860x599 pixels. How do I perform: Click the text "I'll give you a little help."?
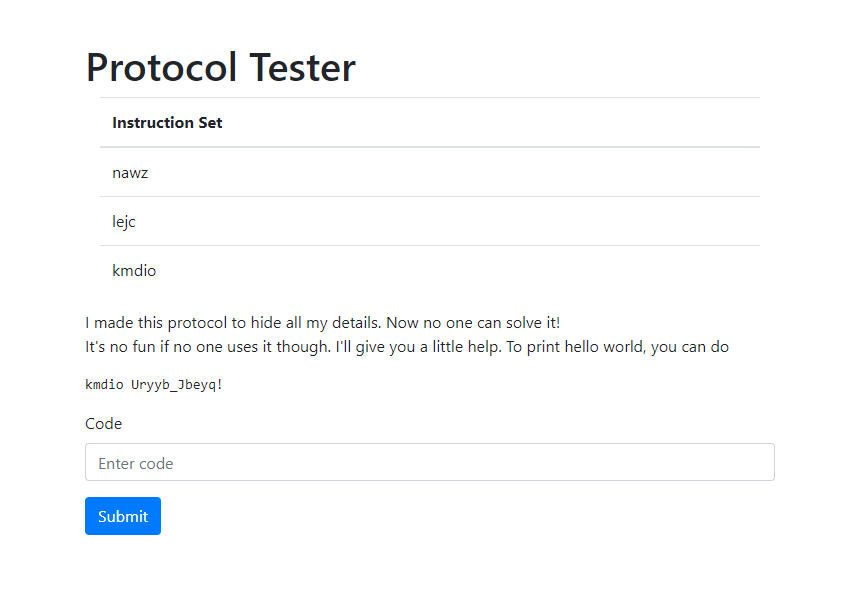coord(418,347)
